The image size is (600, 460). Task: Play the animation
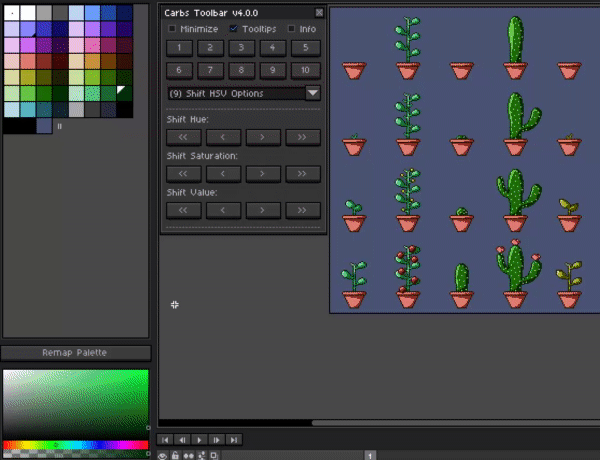point(199,440)
